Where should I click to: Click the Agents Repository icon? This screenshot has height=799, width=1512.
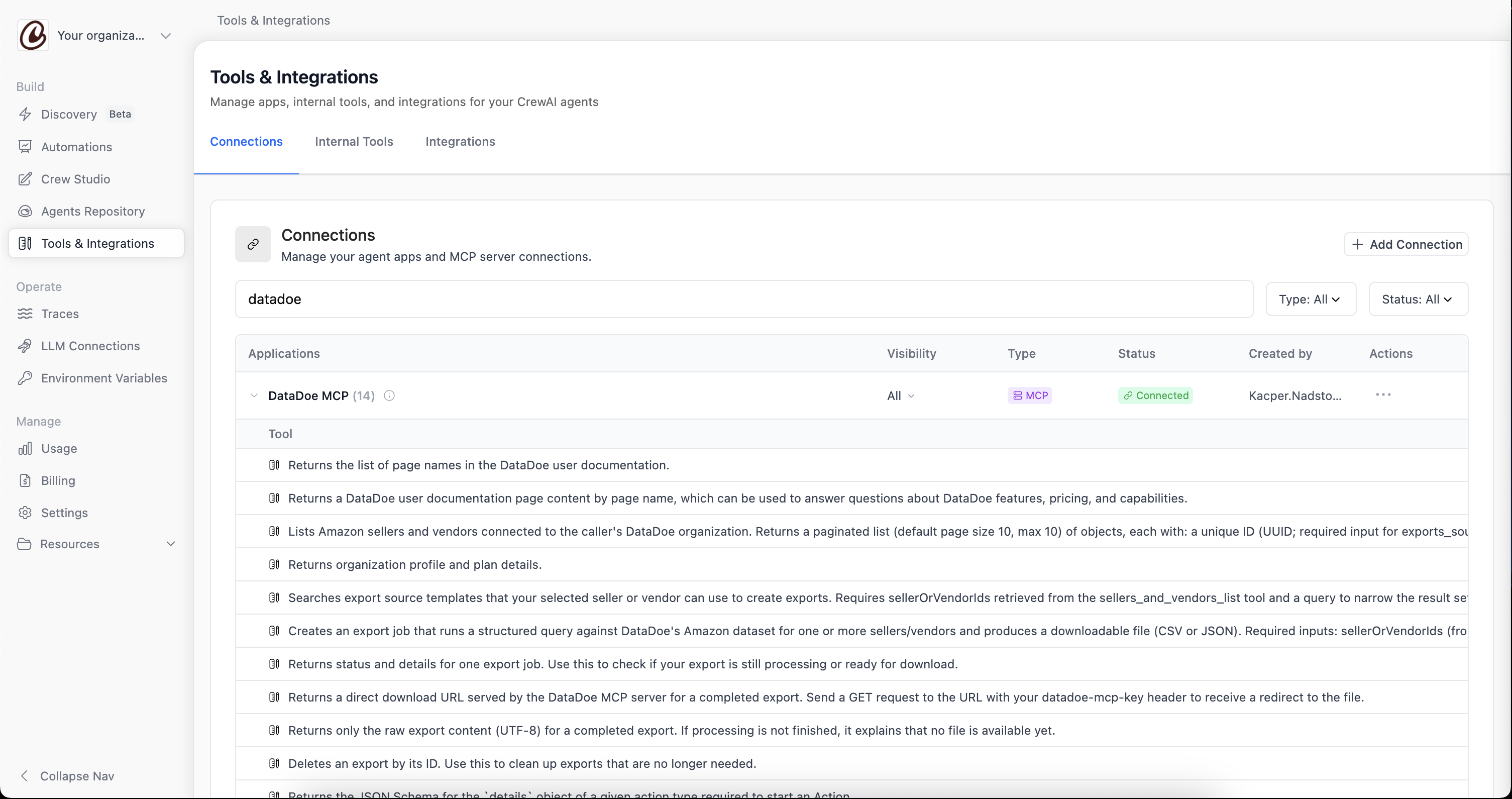pos(25,212)
